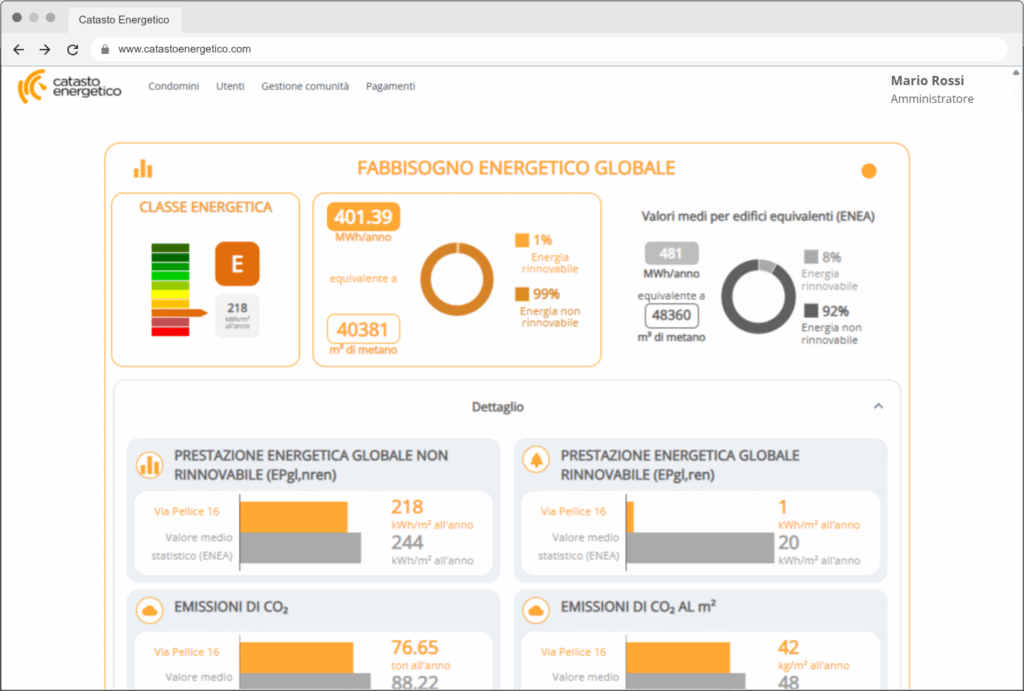
Task: Open the Condomini menu
Action: click(x=174, y=87)
